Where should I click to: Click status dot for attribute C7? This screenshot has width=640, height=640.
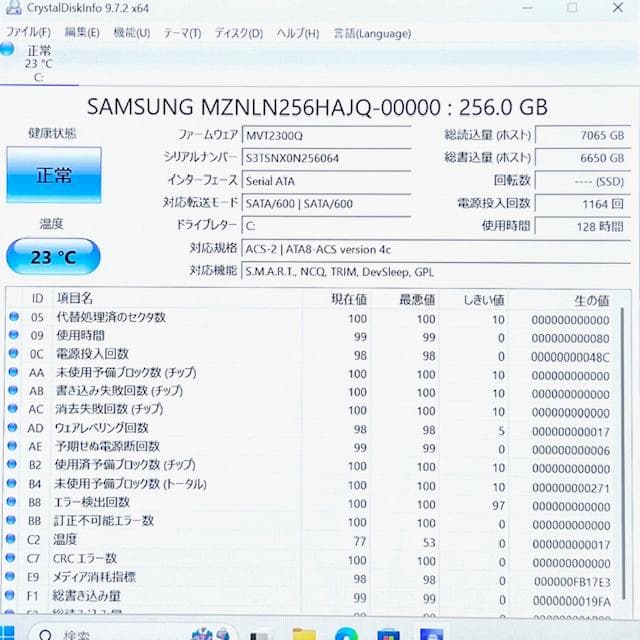(x=10, y=558)
